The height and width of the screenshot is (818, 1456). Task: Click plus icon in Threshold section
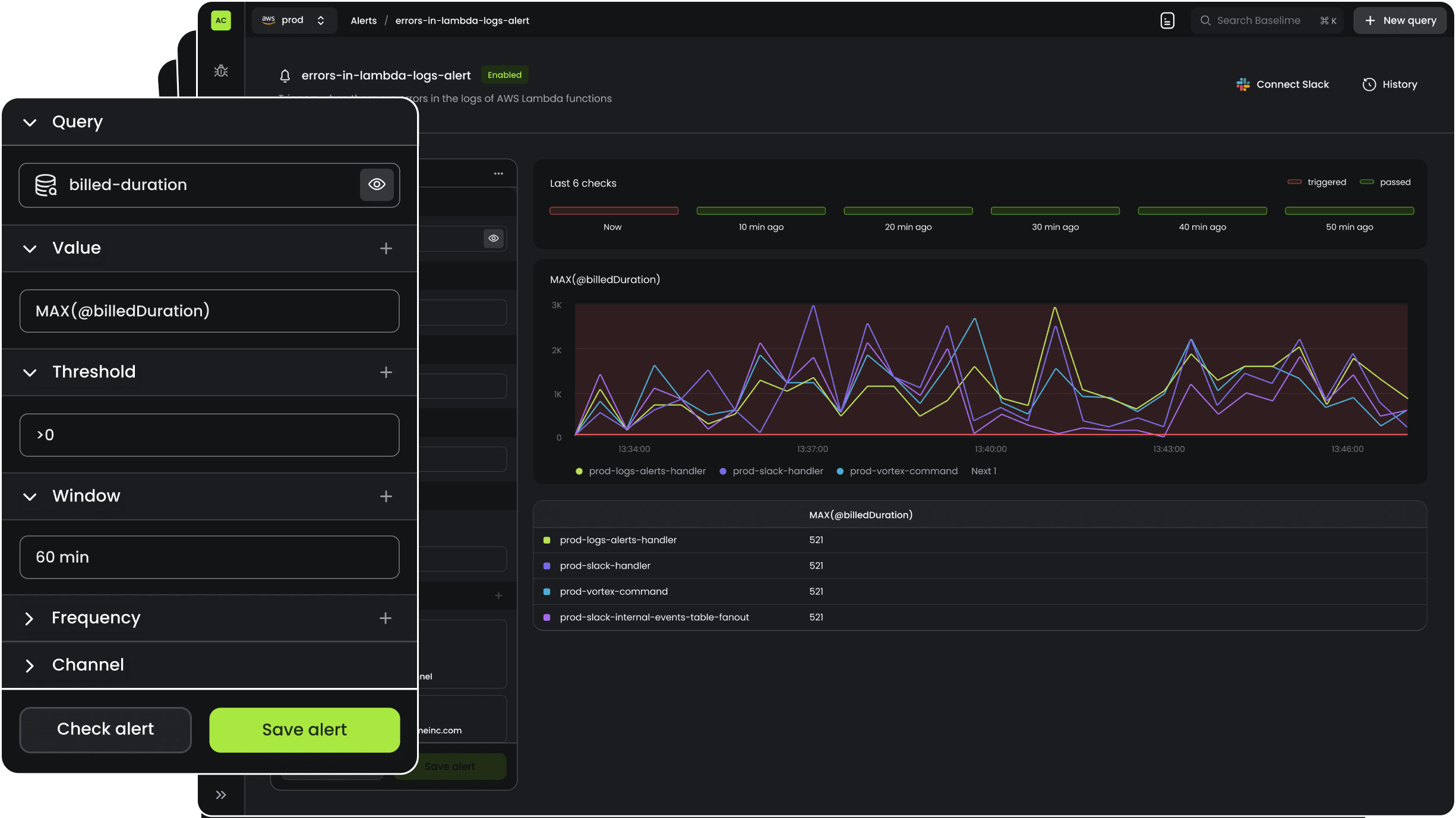pyautogui.click(x=386, y=372)
